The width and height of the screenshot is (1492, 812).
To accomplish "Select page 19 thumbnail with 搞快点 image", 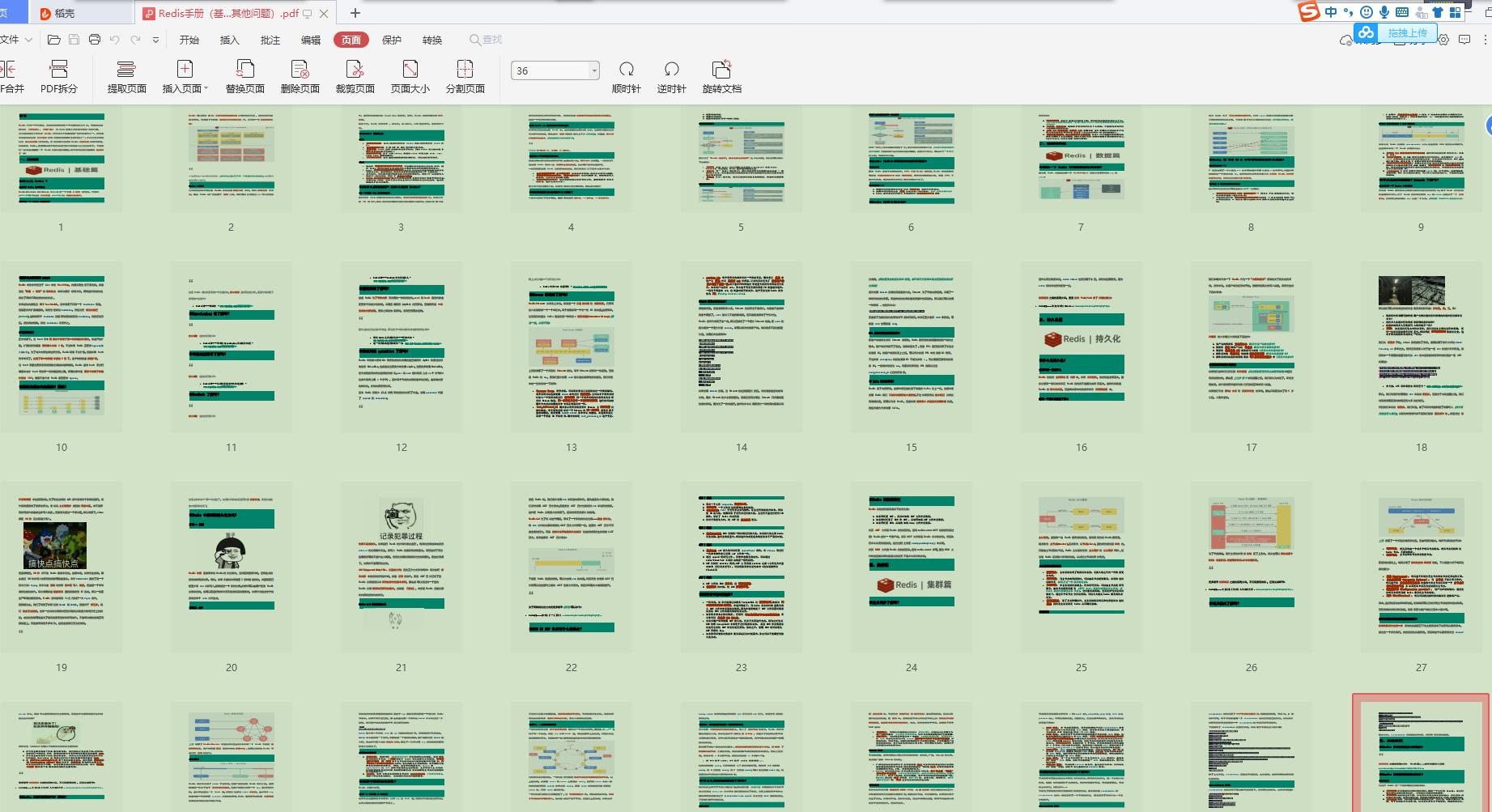I will 61,567.
